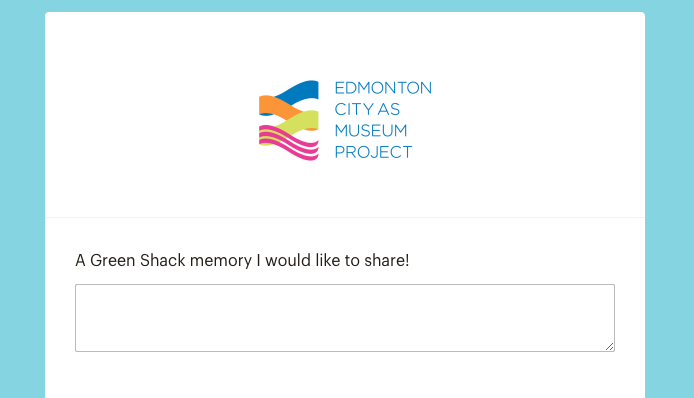Click the lime green ribbon in the logo
This screenshot has width=694, height=398.
pyautogui.click(x=299, y=123)
